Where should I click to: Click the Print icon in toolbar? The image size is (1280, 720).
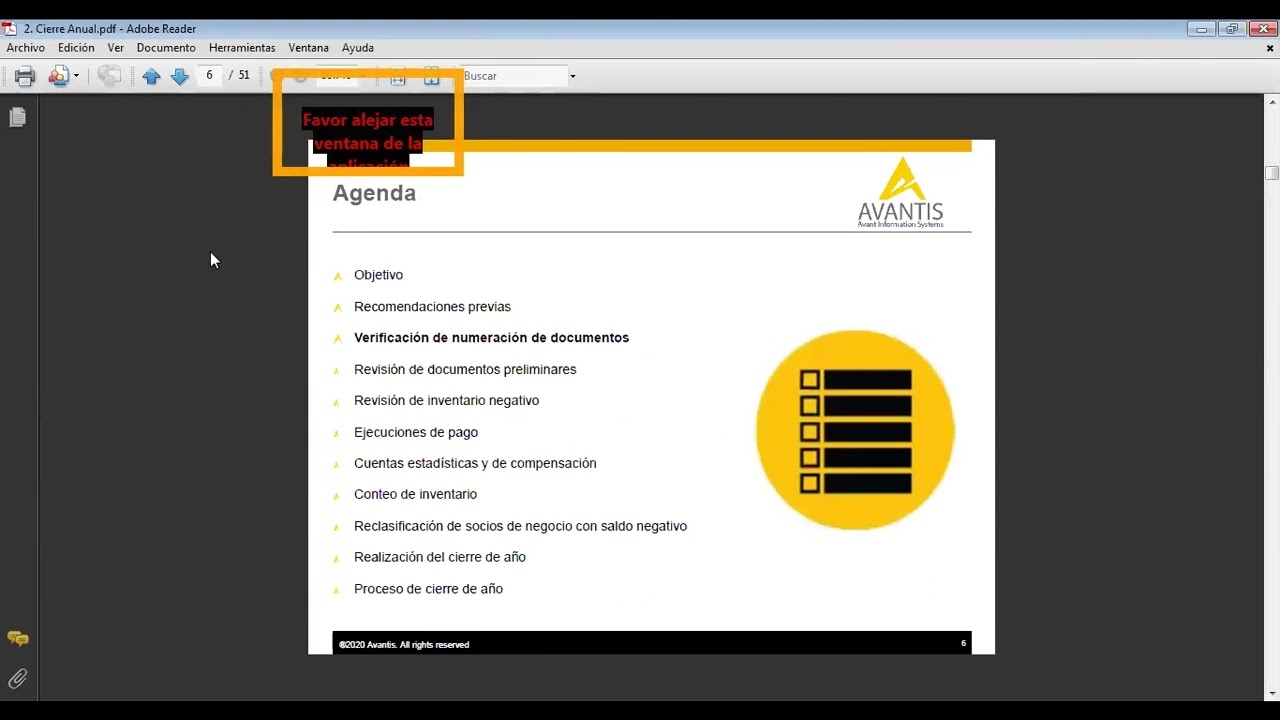(x=25, y=76)
